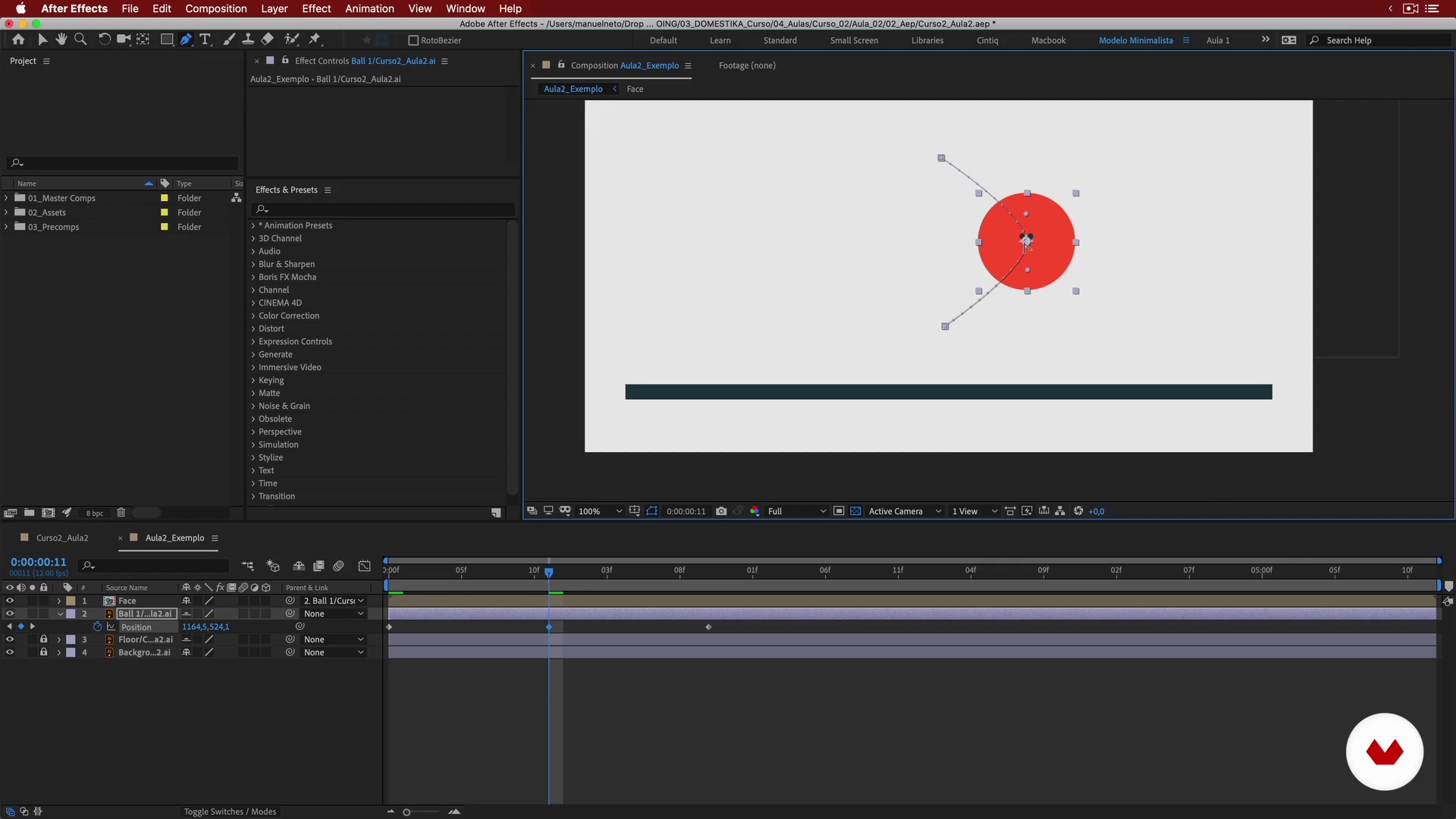Switch to Libraries workspace
This screenshot has width=1456, height=819.
pos(927,40)
